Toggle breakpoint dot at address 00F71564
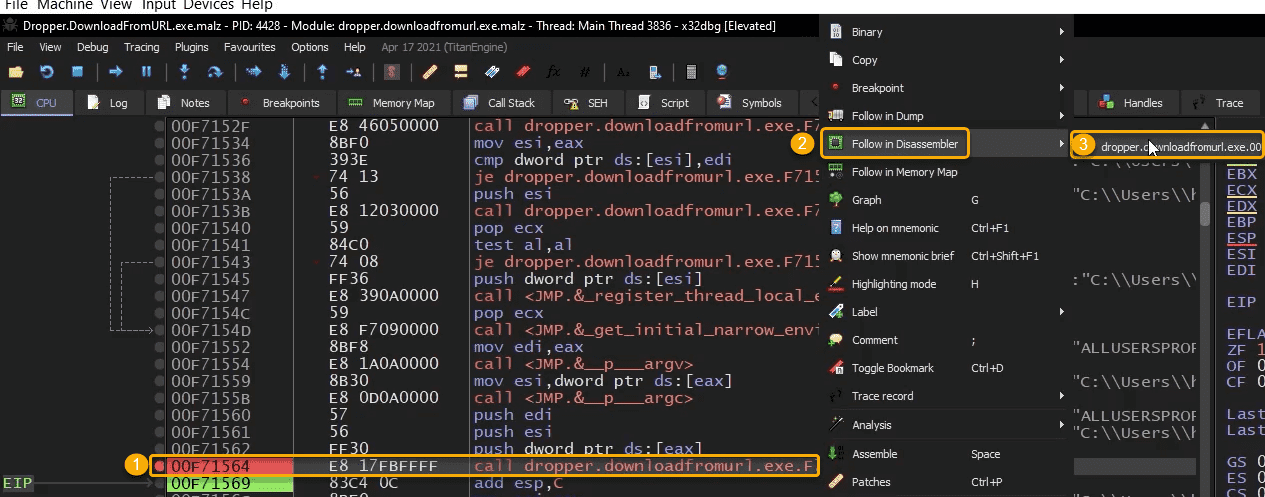 [158, 466]
